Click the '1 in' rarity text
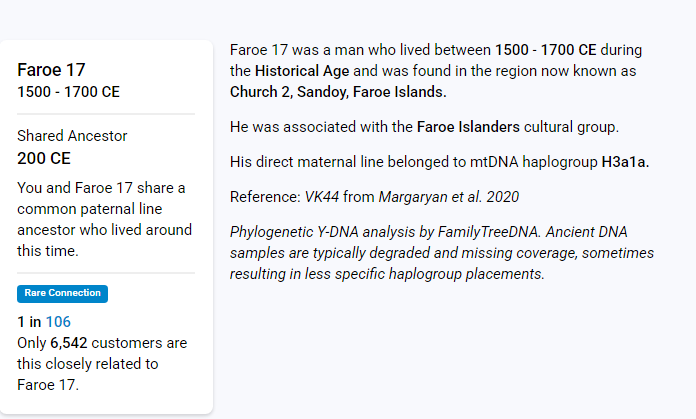Image resolution: width=696 pixels, height=419 pixels. coord(29,322)
